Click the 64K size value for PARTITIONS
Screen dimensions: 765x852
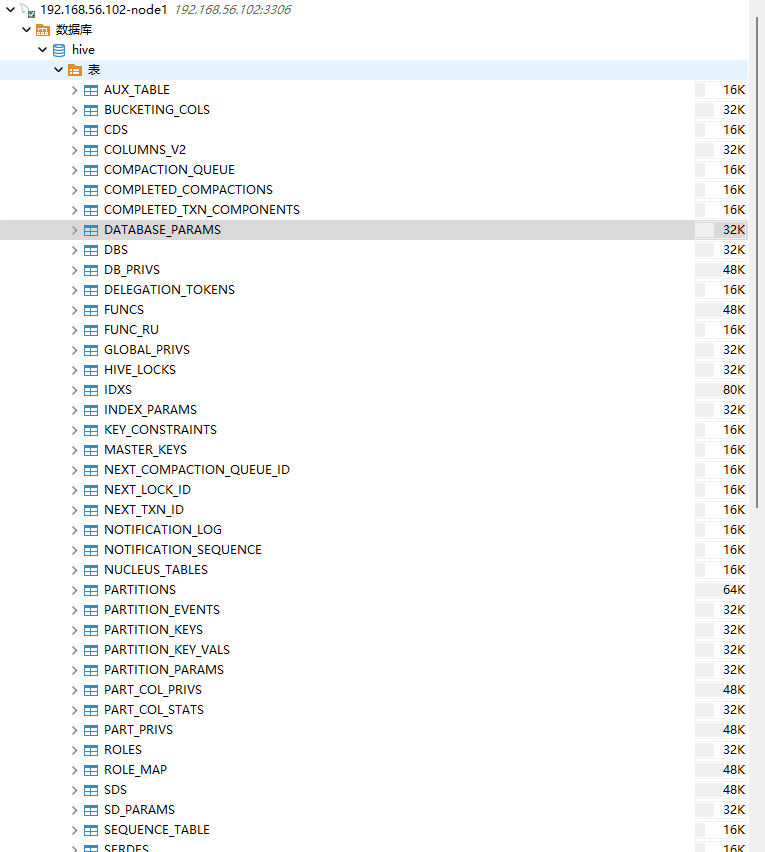point(734,590)
